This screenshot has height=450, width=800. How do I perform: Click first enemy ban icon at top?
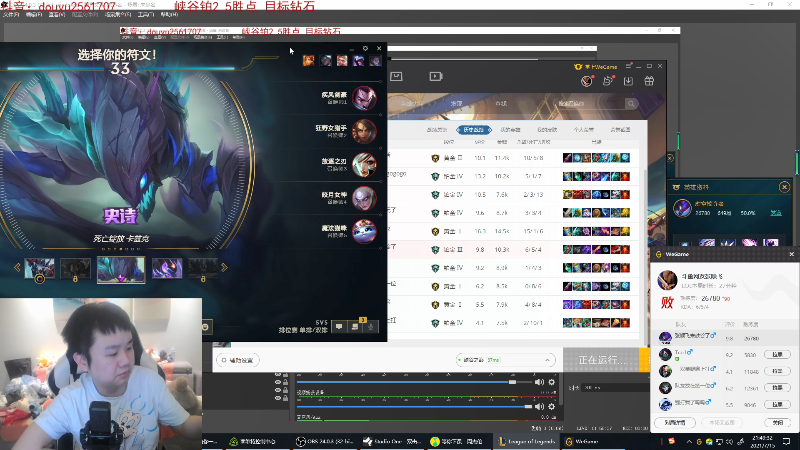(309, 61)
